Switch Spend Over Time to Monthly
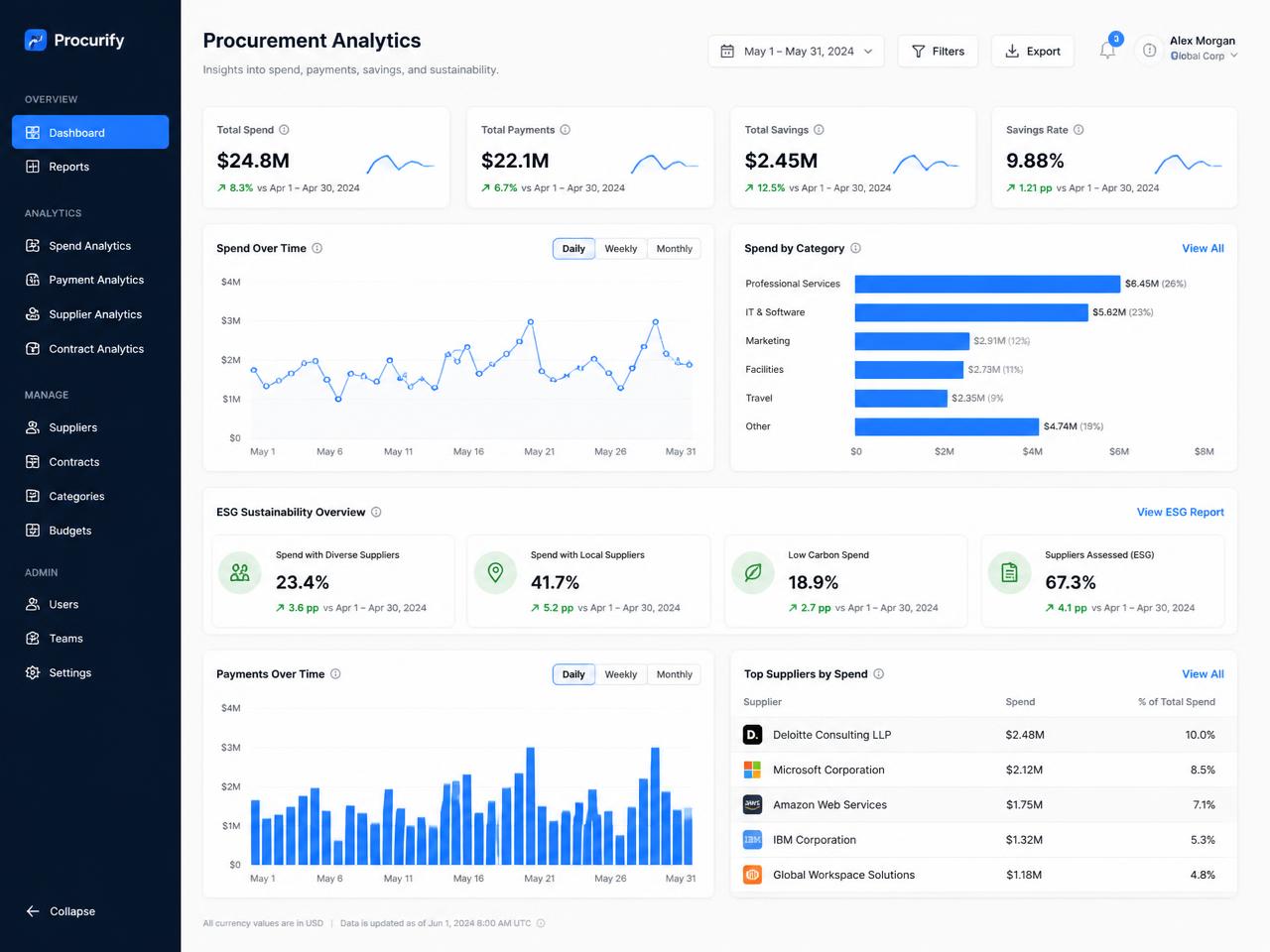The image size is (1270, 952). pos(675,249)
